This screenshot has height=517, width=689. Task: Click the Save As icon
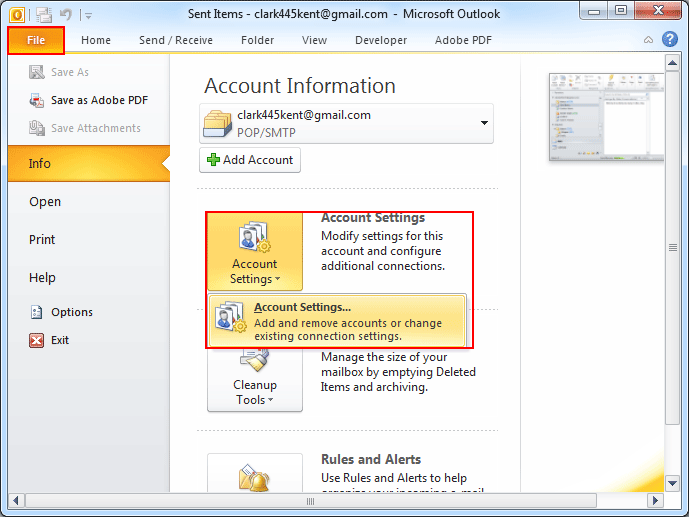click(36, 72)
